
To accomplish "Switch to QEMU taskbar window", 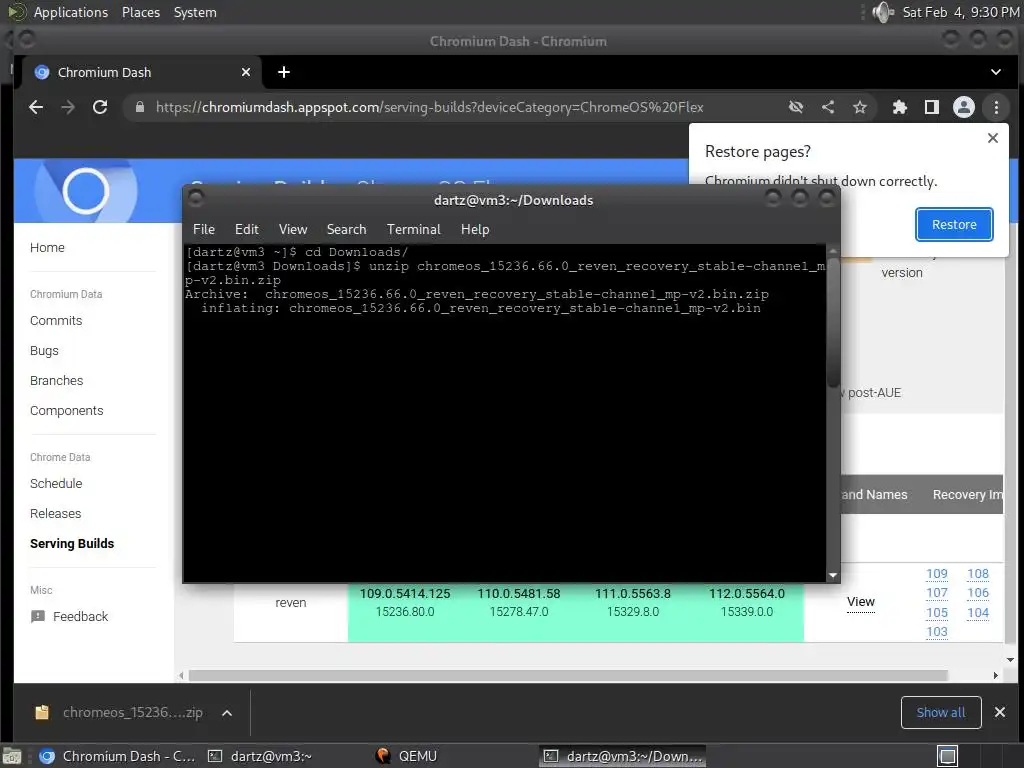I will click(407, 756).
